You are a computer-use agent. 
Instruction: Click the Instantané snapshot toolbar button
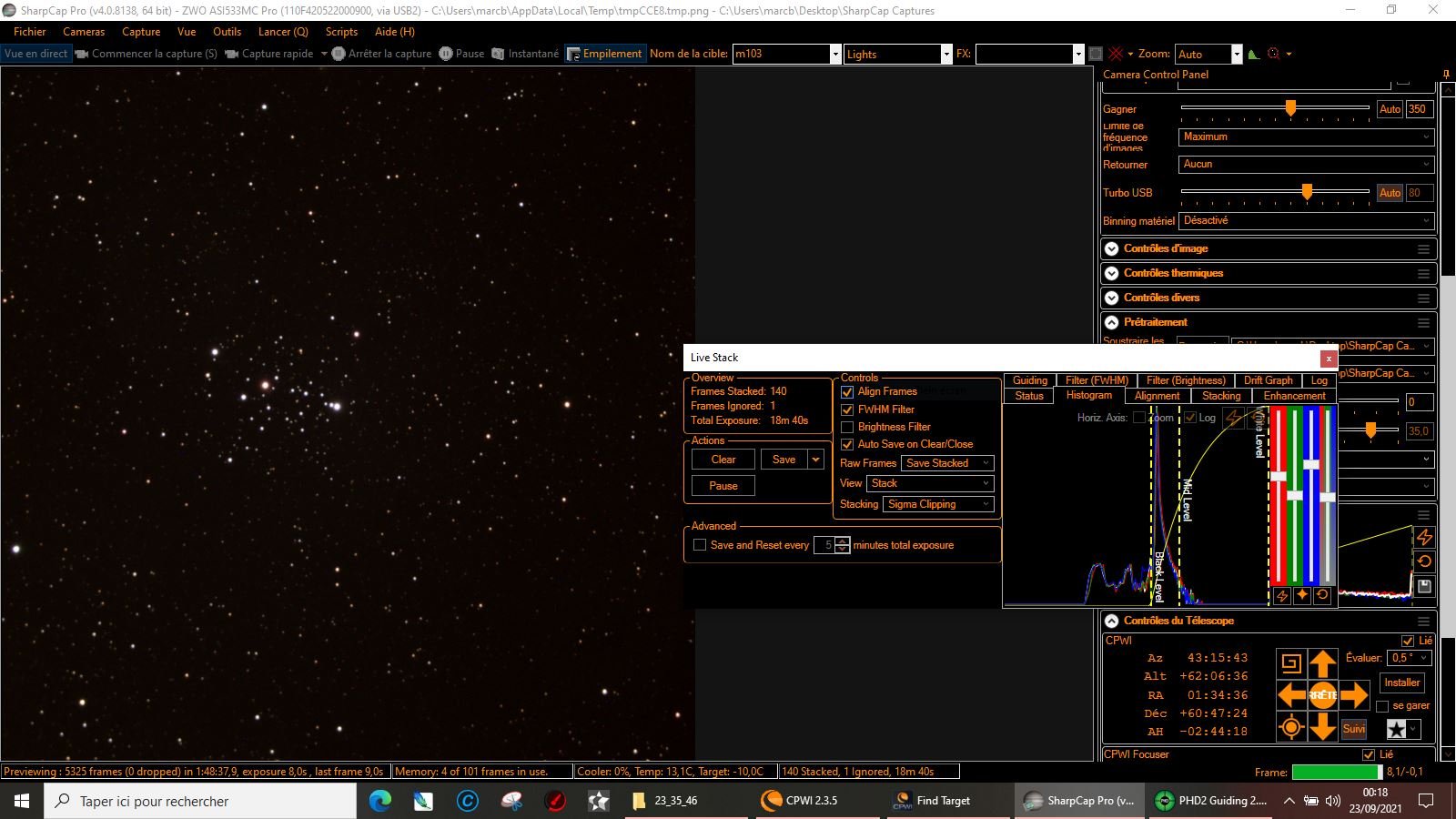[525, 54]
